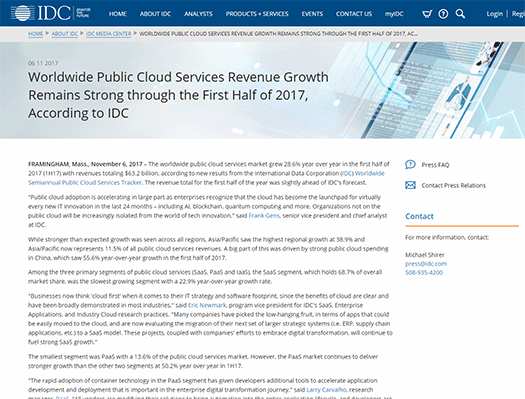Open the myIDC menu item
Screen dimensions: 525x399
coord(394,14)
